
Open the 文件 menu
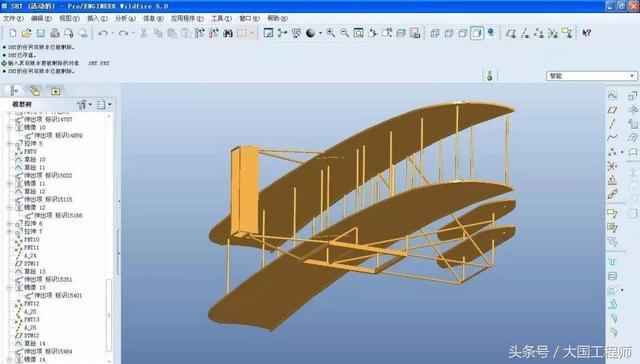pyautogui.click(x=13, y=18)
